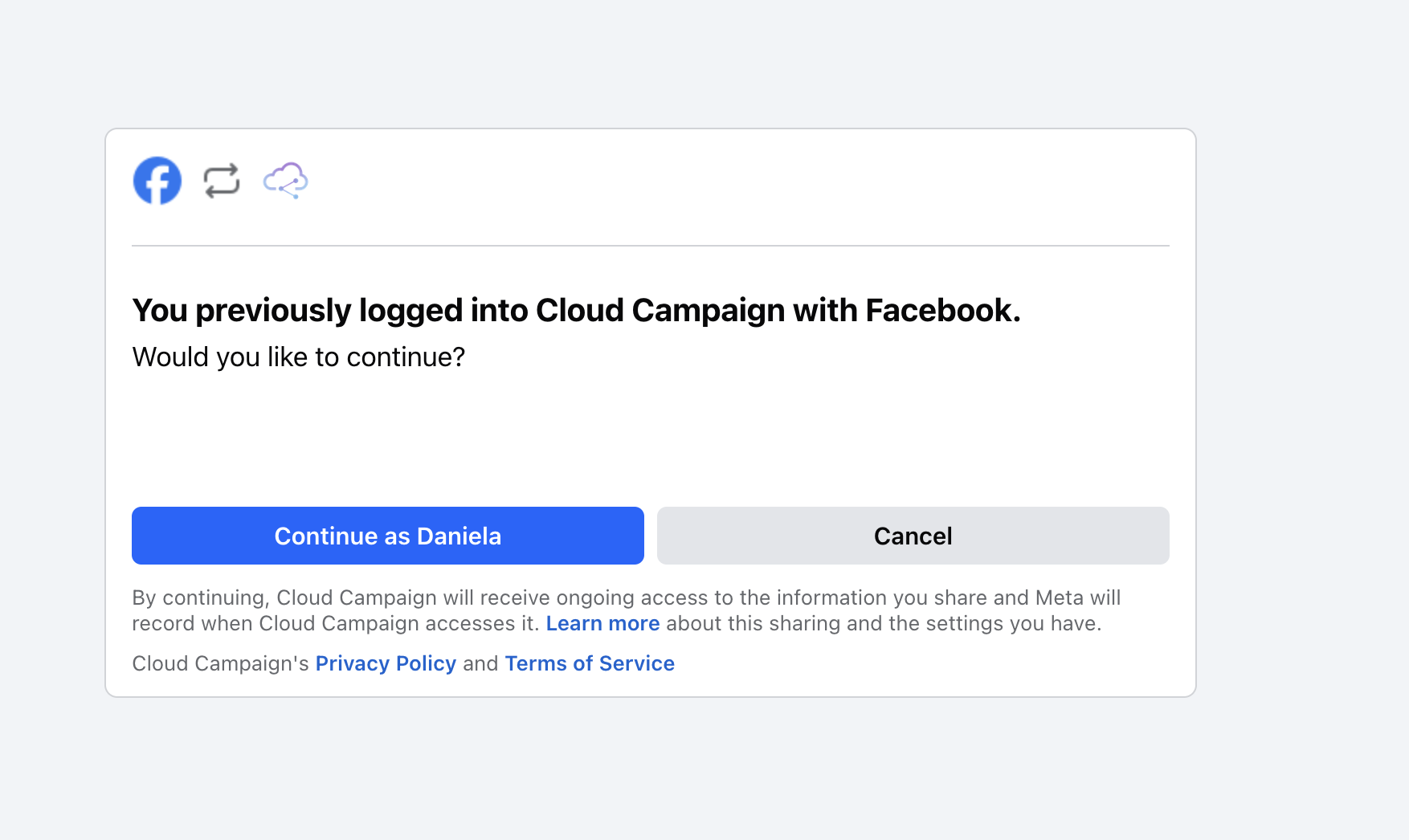Click the two-way sync arrows icon
Image resolution: width=1409 pixels, height=840 pixels.
tap(222, 181)
